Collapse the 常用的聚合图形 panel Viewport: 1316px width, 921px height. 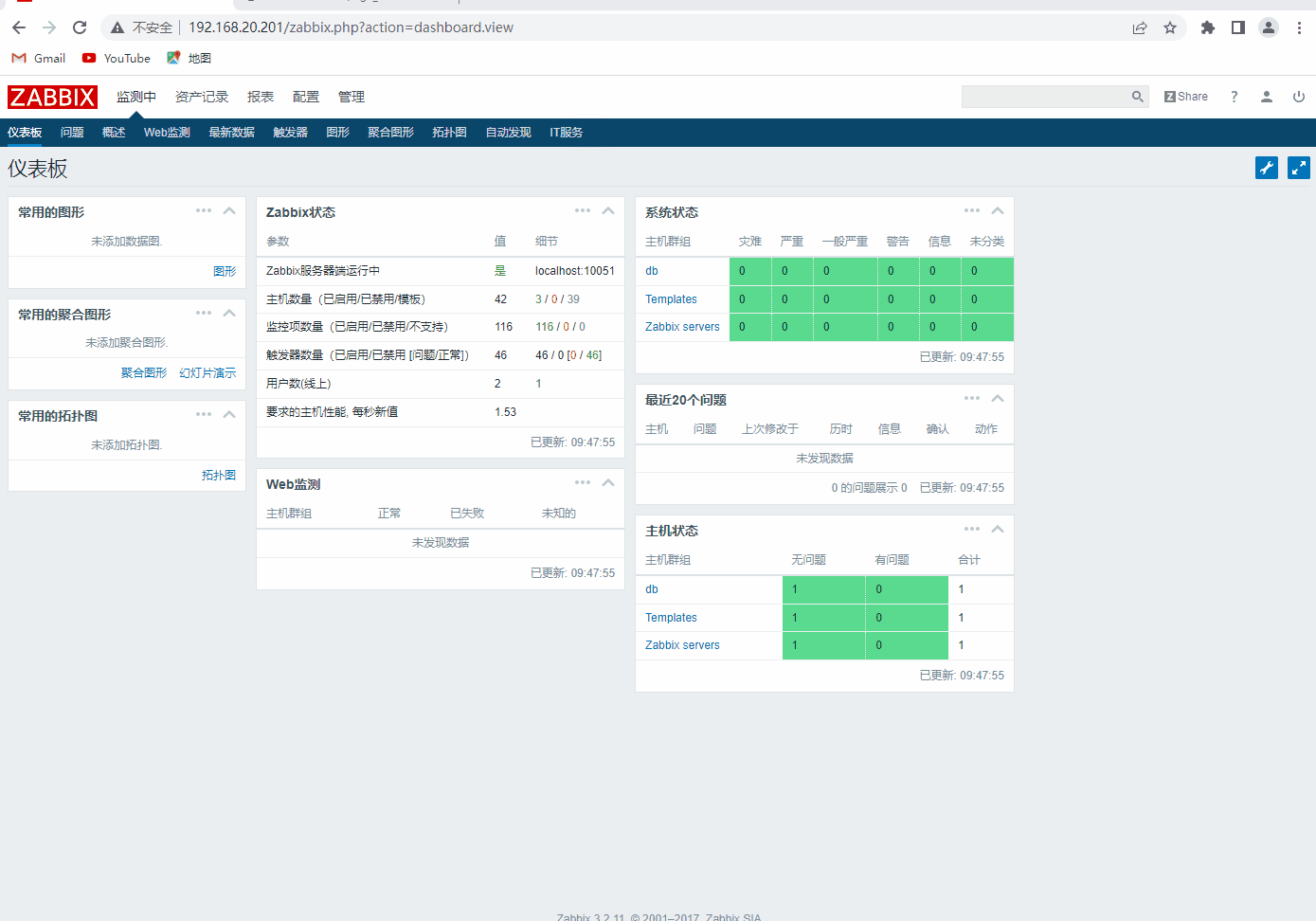tap(228, 312)
